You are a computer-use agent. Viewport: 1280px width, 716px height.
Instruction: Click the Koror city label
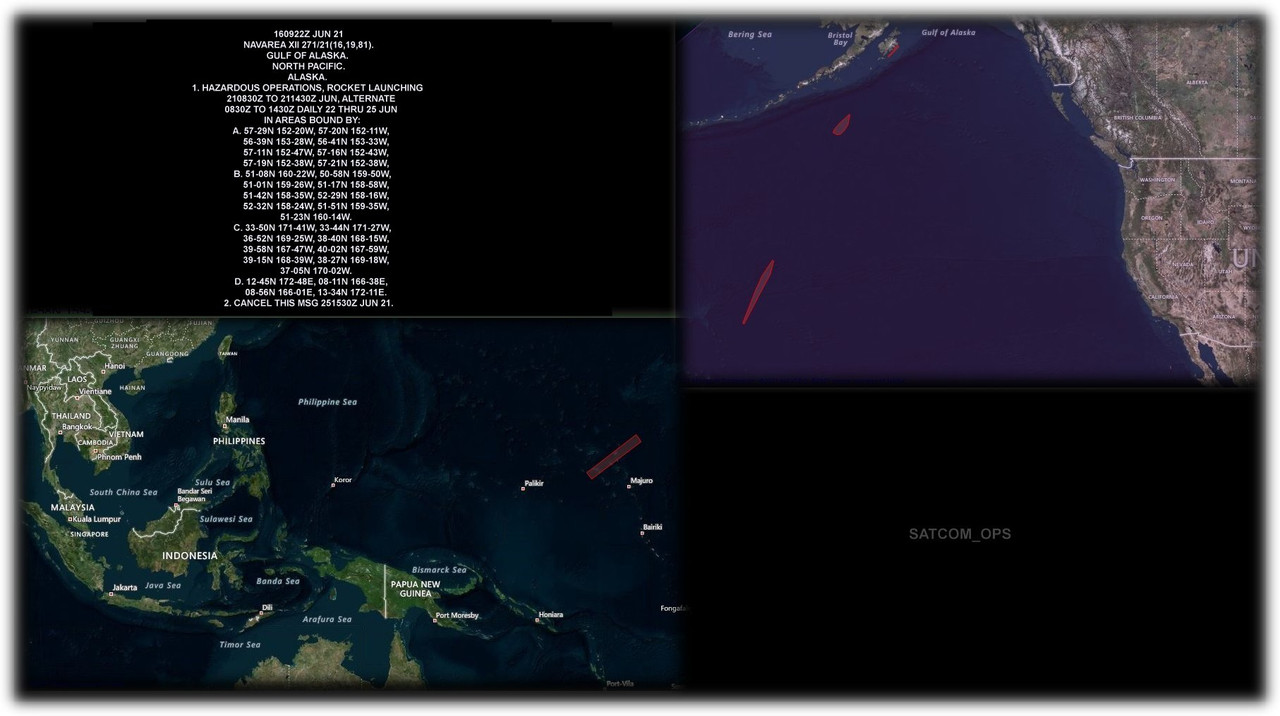(x=343, y=481)
